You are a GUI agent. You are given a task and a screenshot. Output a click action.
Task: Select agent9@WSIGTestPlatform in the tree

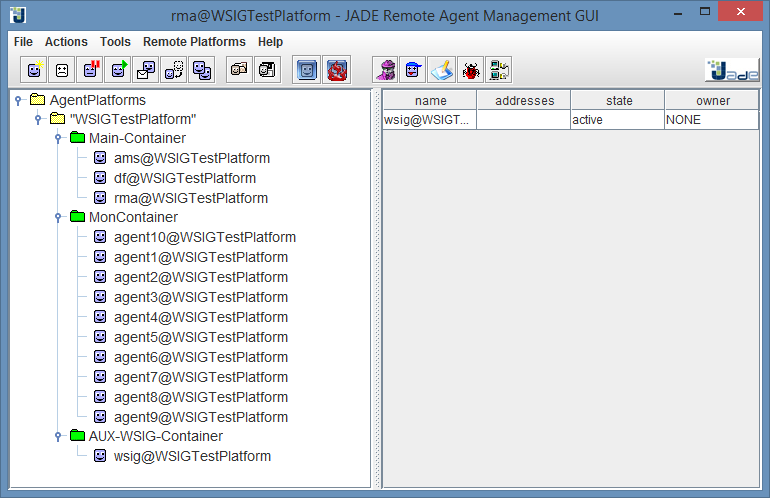point(201,417)
